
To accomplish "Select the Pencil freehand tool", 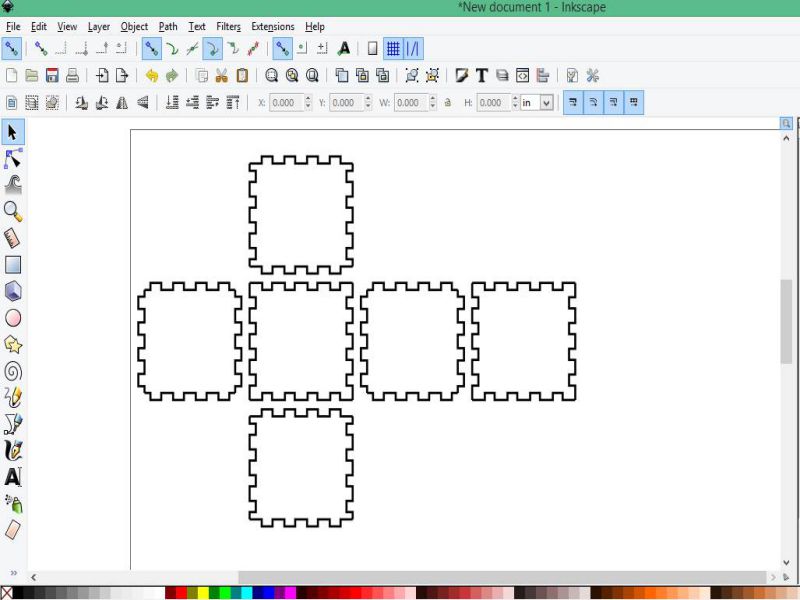I will [13, 397].
